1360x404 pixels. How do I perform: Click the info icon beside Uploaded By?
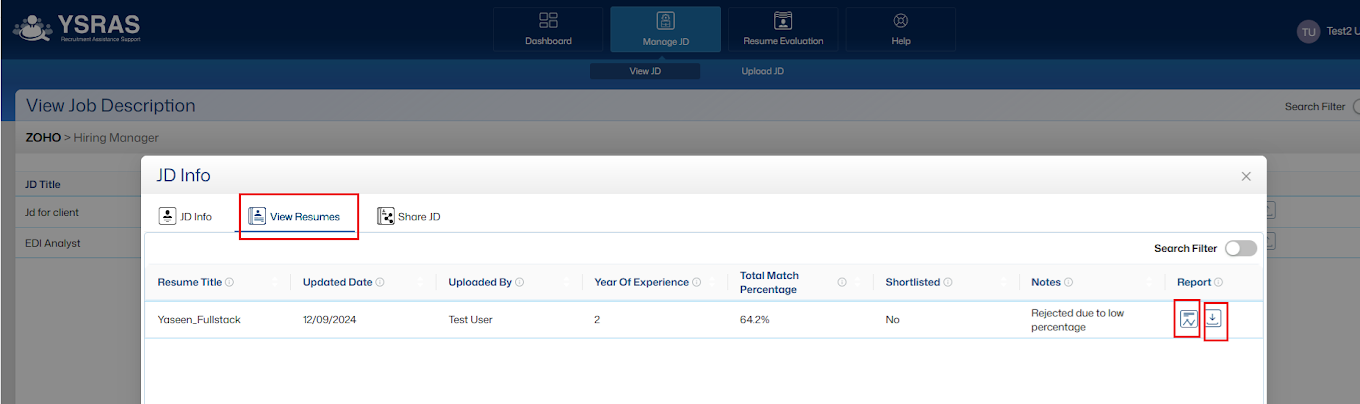[520, 282]
